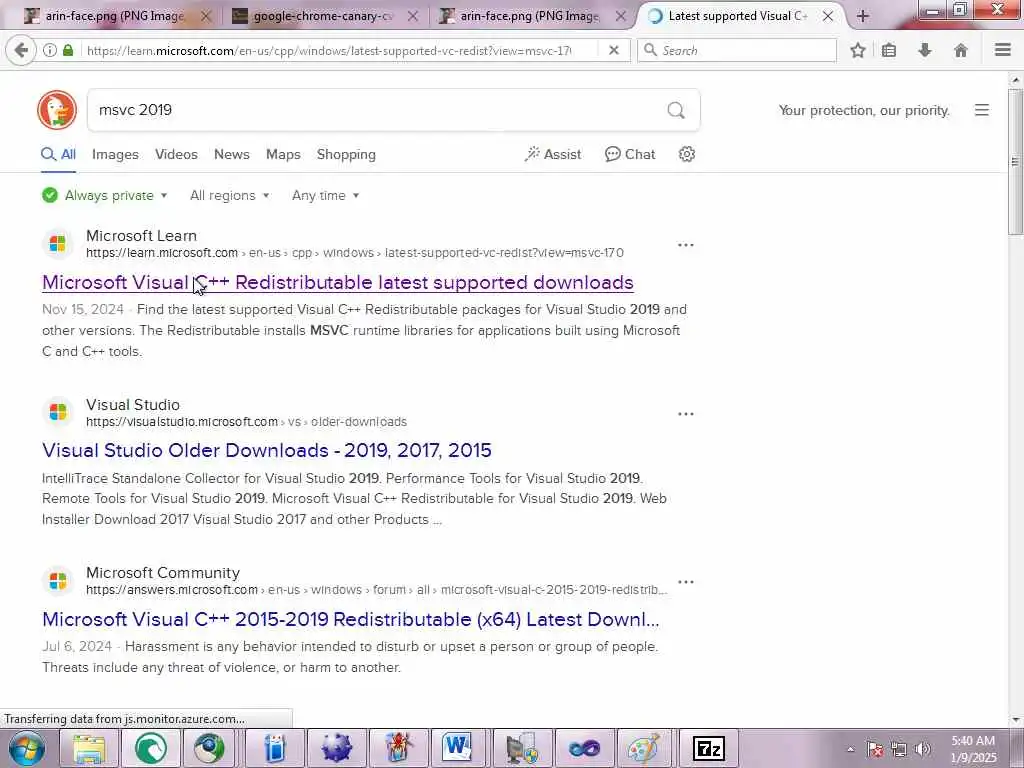Open the Chat feature

[630, 154]
